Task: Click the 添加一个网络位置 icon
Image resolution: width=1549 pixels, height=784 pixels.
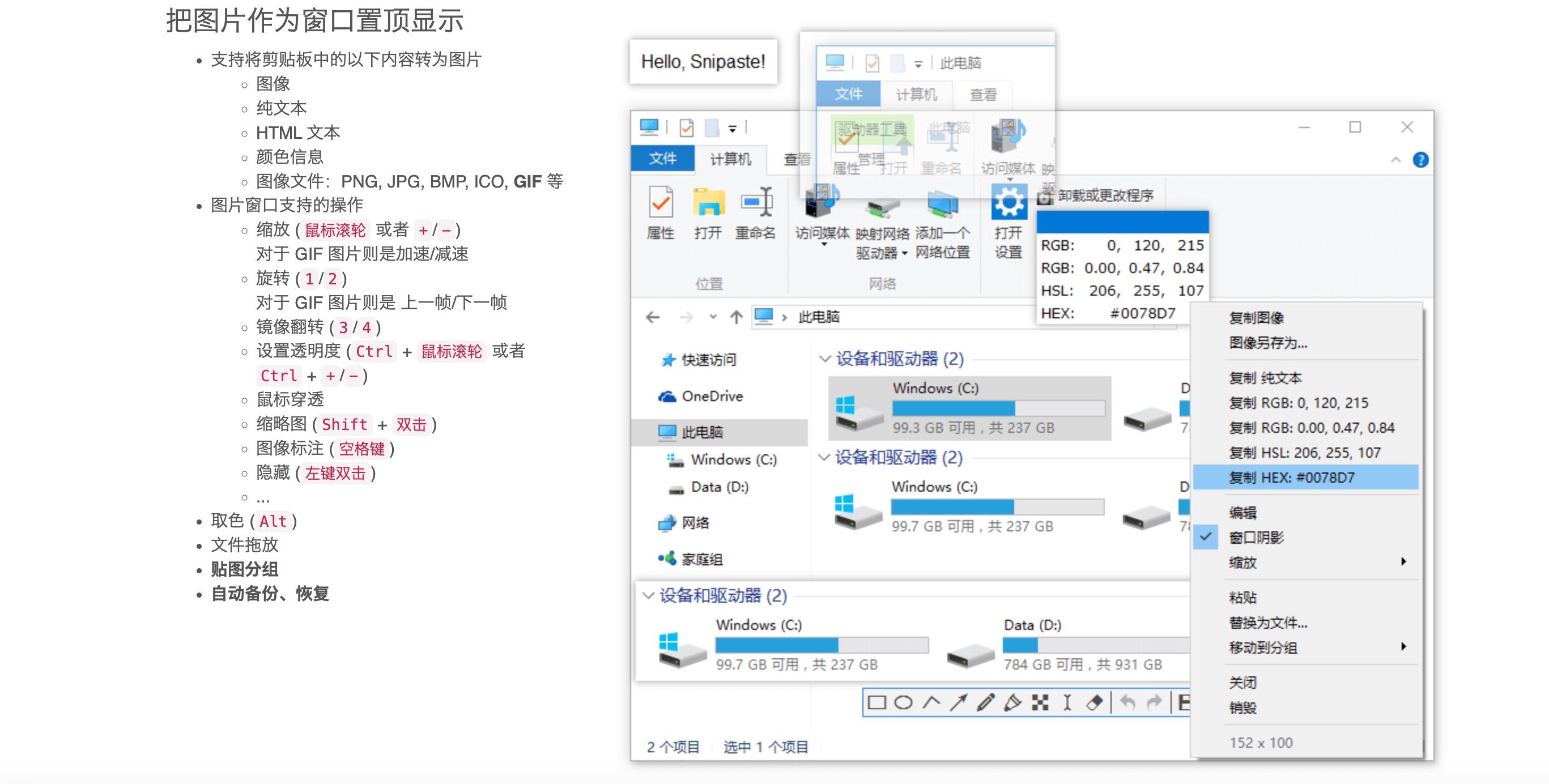Action: [x=942, y=206]
